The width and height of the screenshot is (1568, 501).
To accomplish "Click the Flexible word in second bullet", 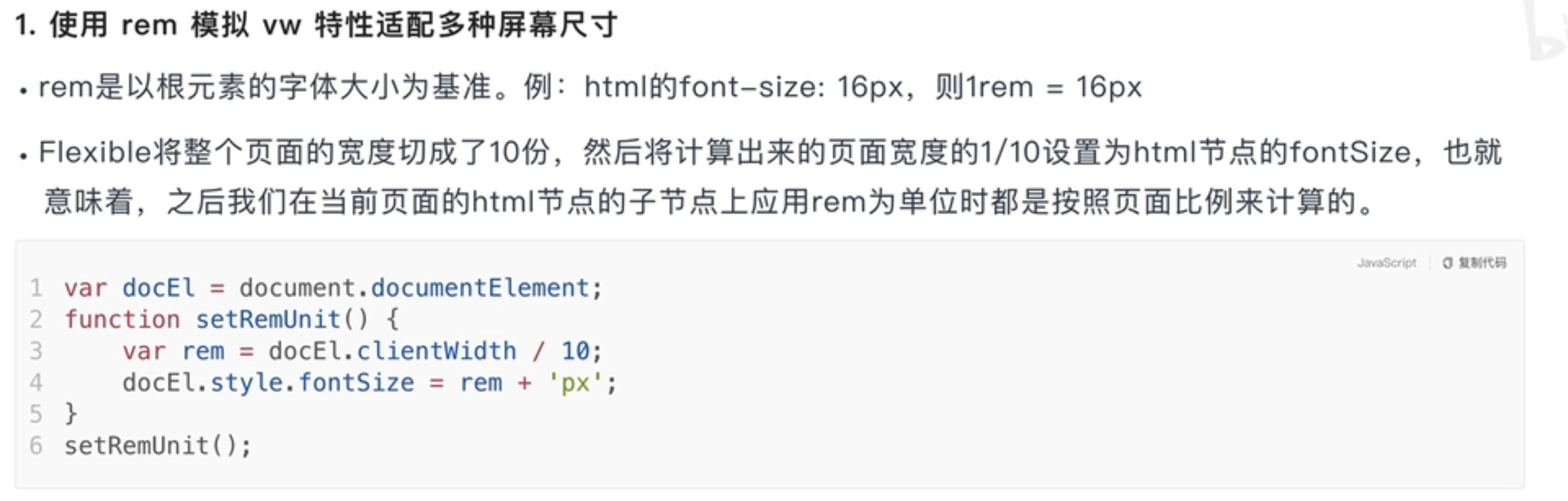I will click(x=95, y=152).
